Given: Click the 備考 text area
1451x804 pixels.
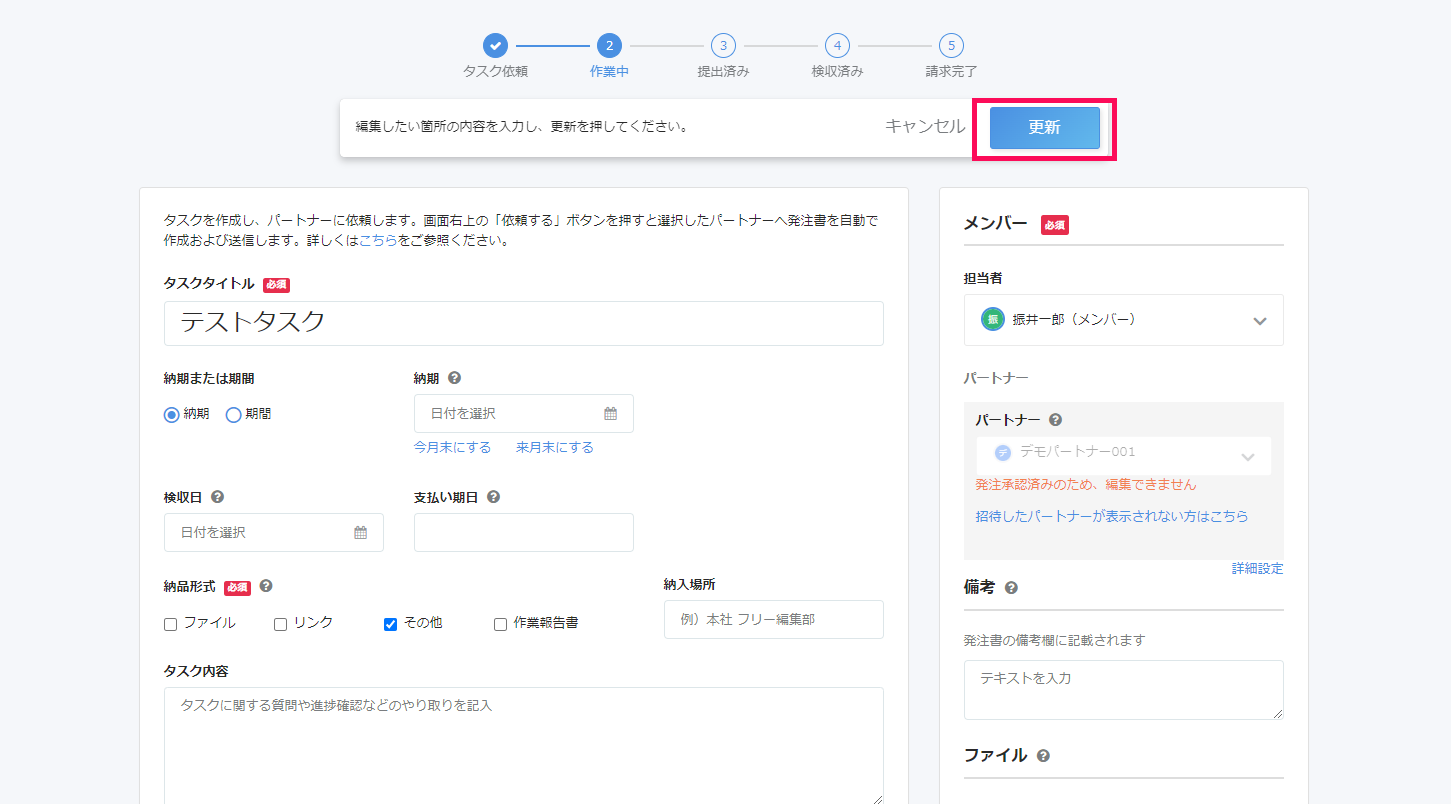Looking at the screenshot, I should click(1124, 690).
